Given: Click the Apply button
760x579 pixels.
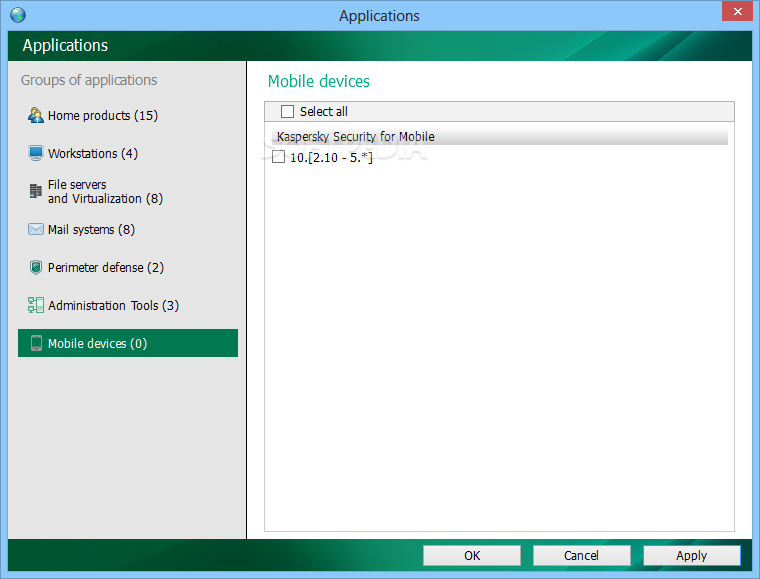Looking at the screenshot, I should click(x=692, y=555).
